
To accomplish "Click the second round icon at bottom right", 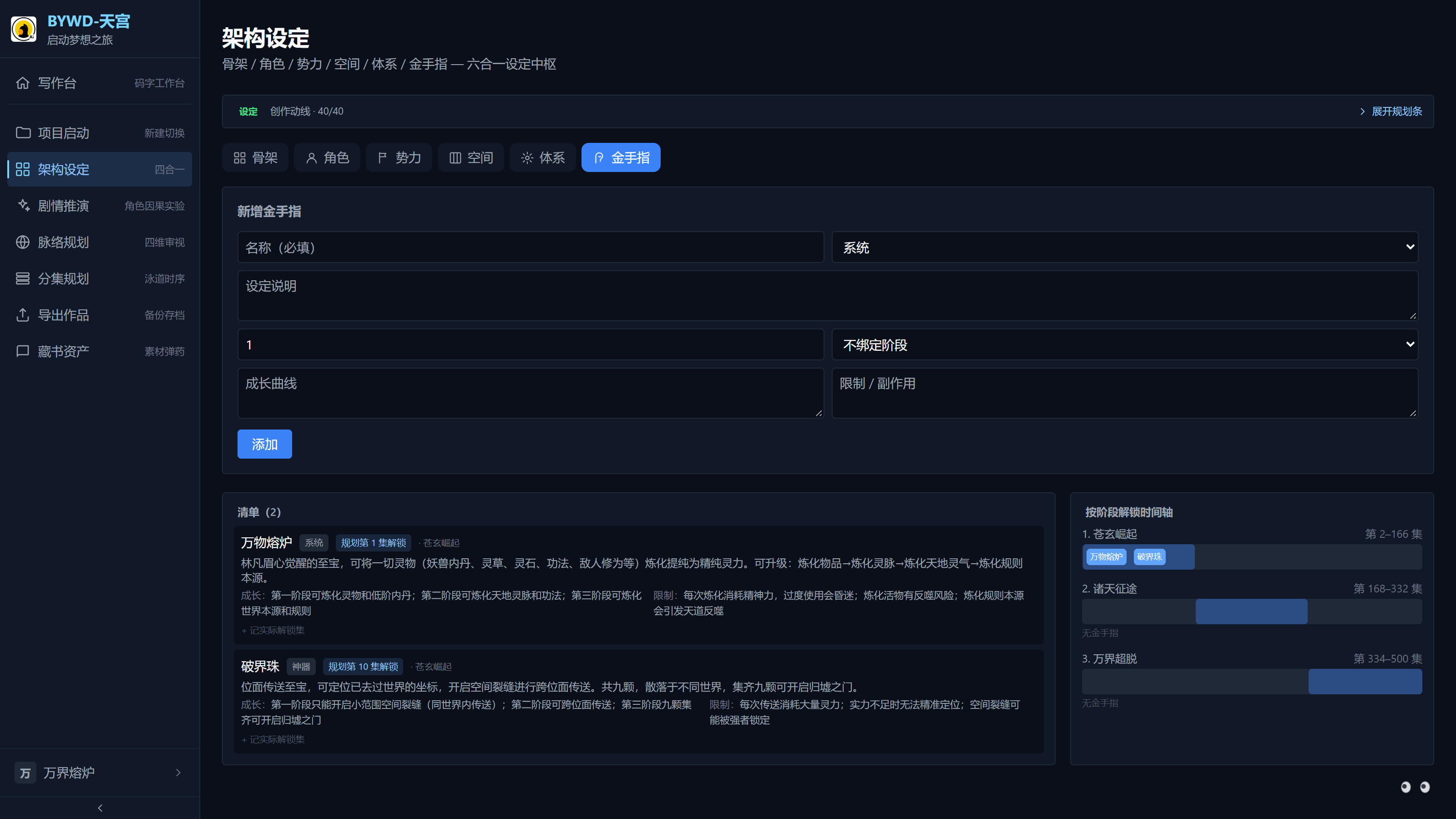I will click(1425, 787).
